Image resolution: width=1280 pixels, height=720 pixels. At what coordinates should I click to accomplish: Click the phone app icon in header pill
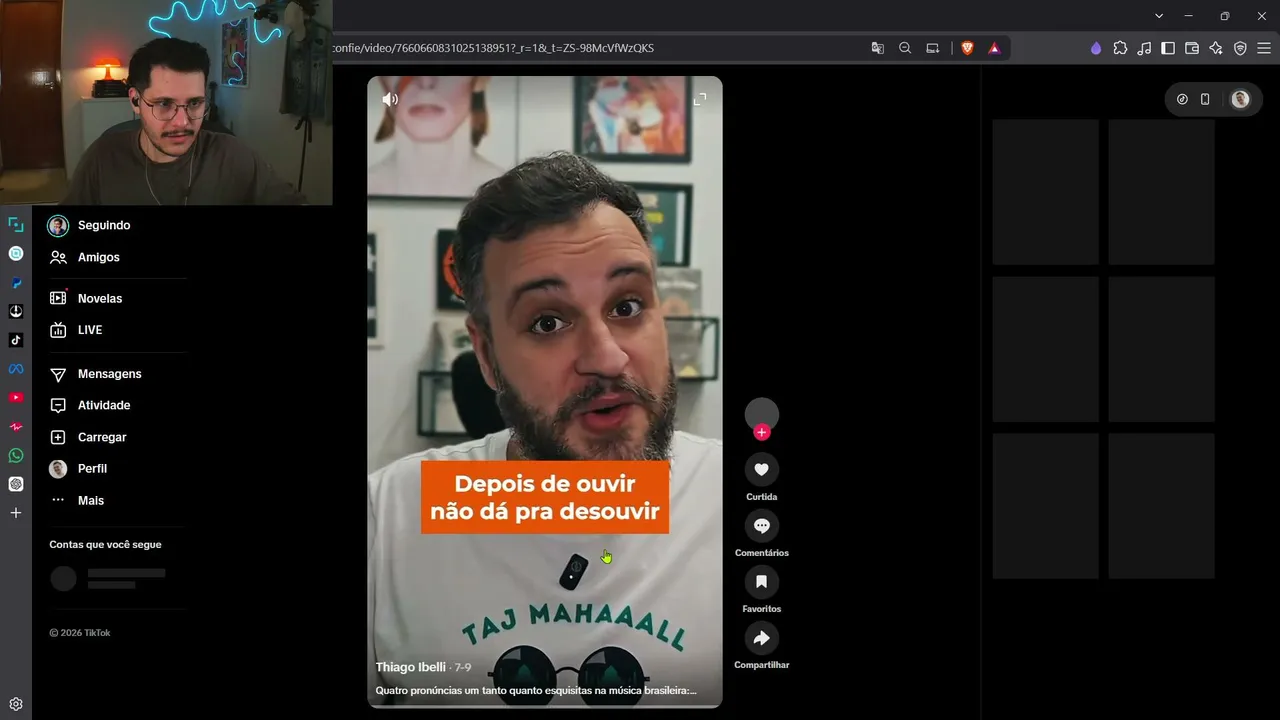click(1205, 99)
